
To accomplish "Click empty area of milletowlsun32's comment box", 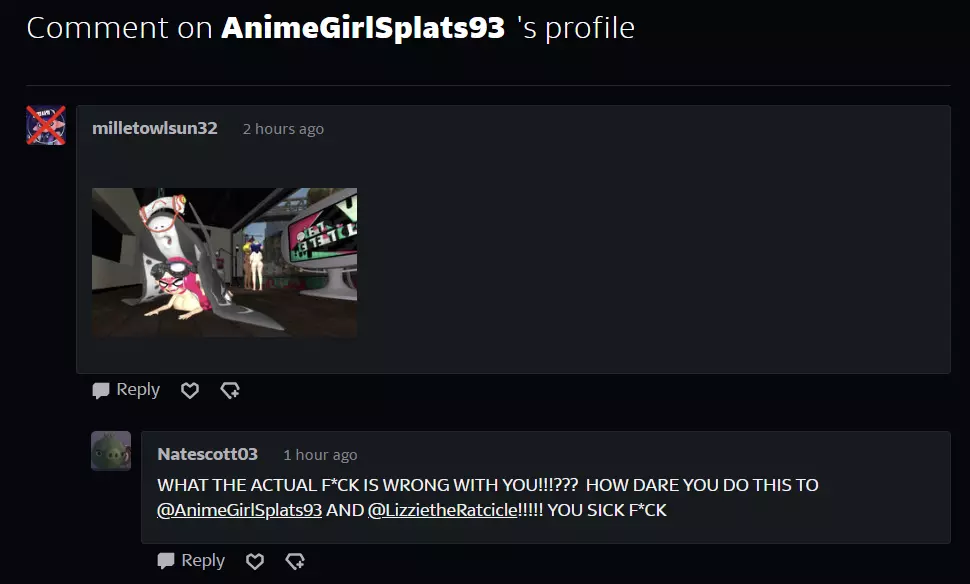I will point(650,260).
